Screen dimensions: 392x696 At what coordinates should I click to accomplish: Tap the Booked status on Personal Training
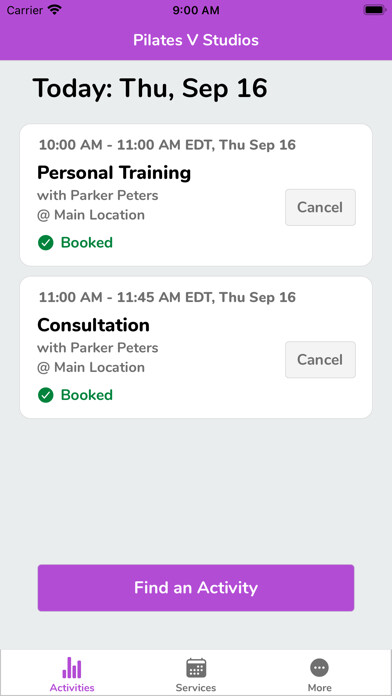[x=87, y=243]
